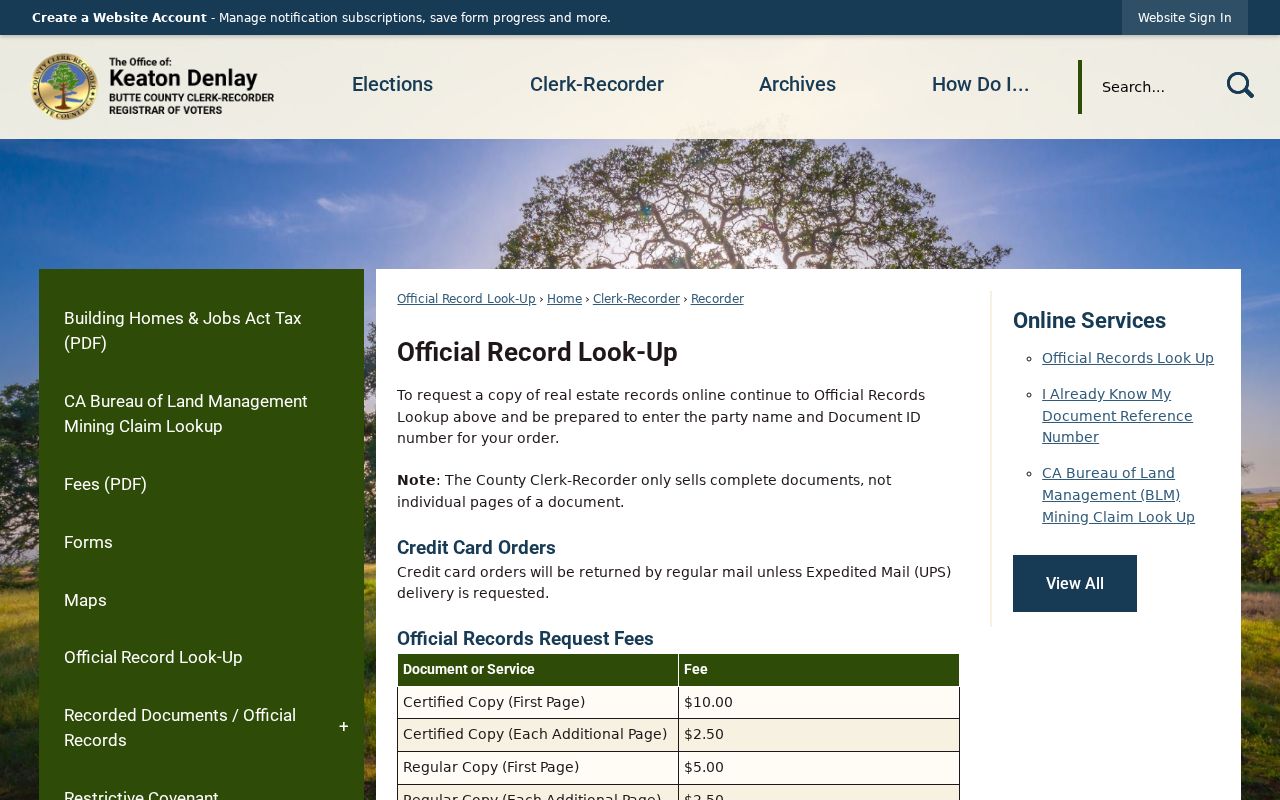The image size is (1280, 800).
Task: Click the Credit Card Orders heading
Action: 476,548
